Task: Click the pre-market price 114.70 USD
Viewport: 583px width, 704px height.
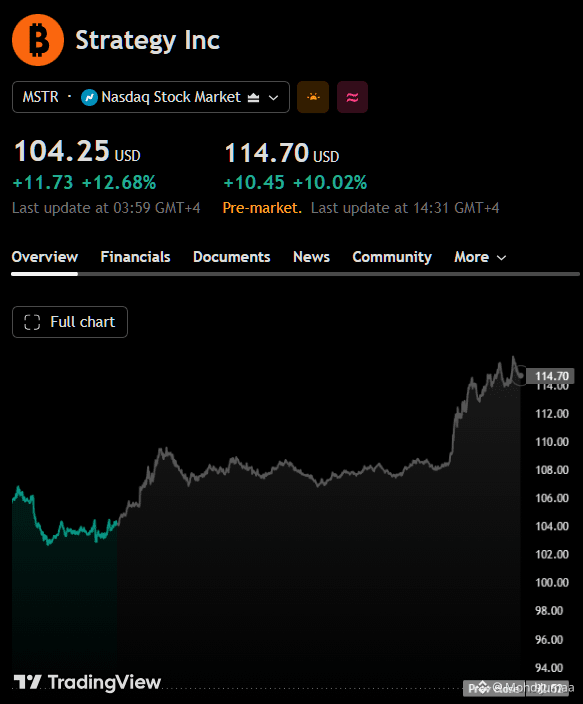Action: click(282, 153)
